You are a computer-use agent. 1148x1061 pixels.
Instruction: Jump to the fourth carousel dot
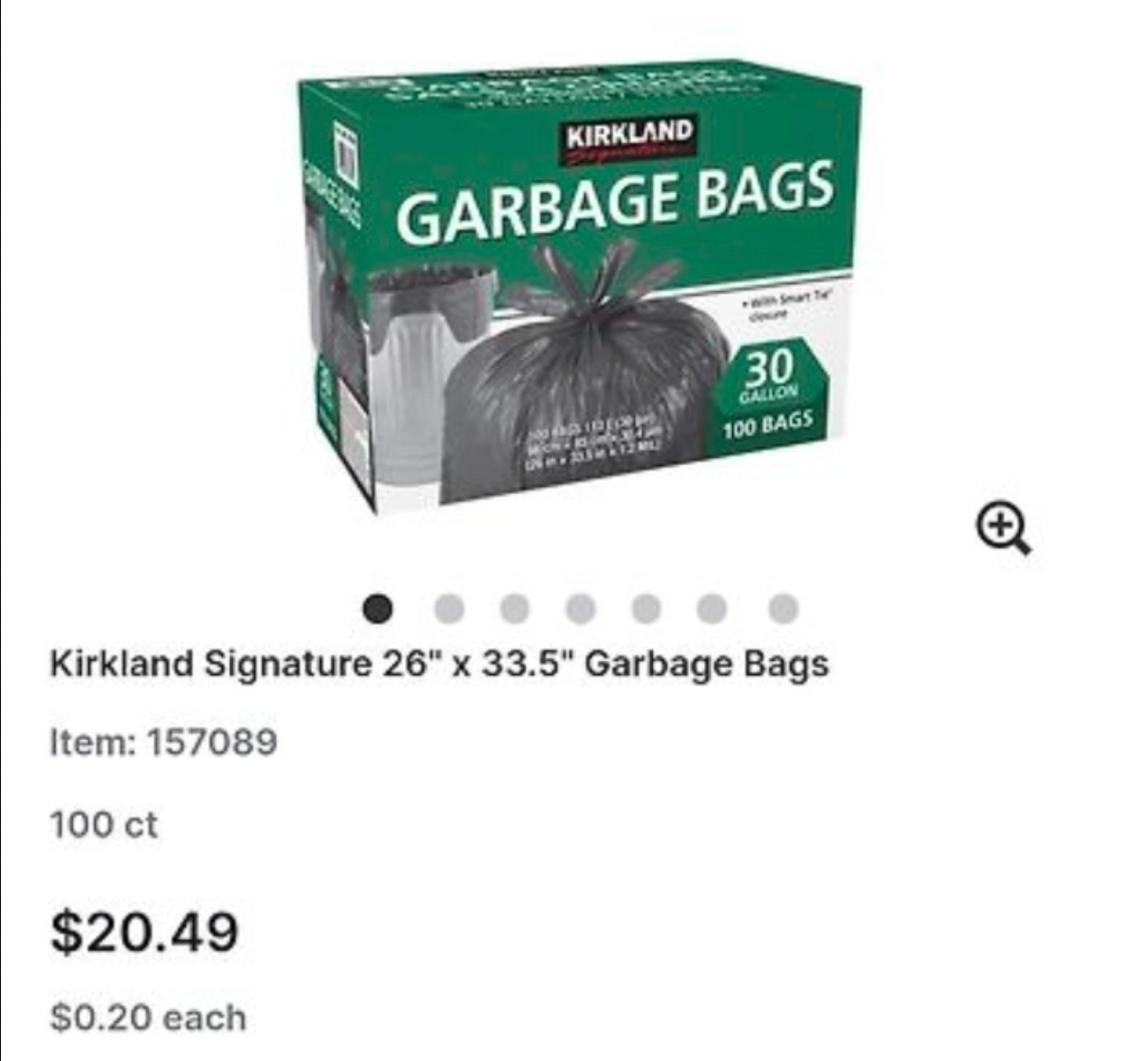pos(581,609)
